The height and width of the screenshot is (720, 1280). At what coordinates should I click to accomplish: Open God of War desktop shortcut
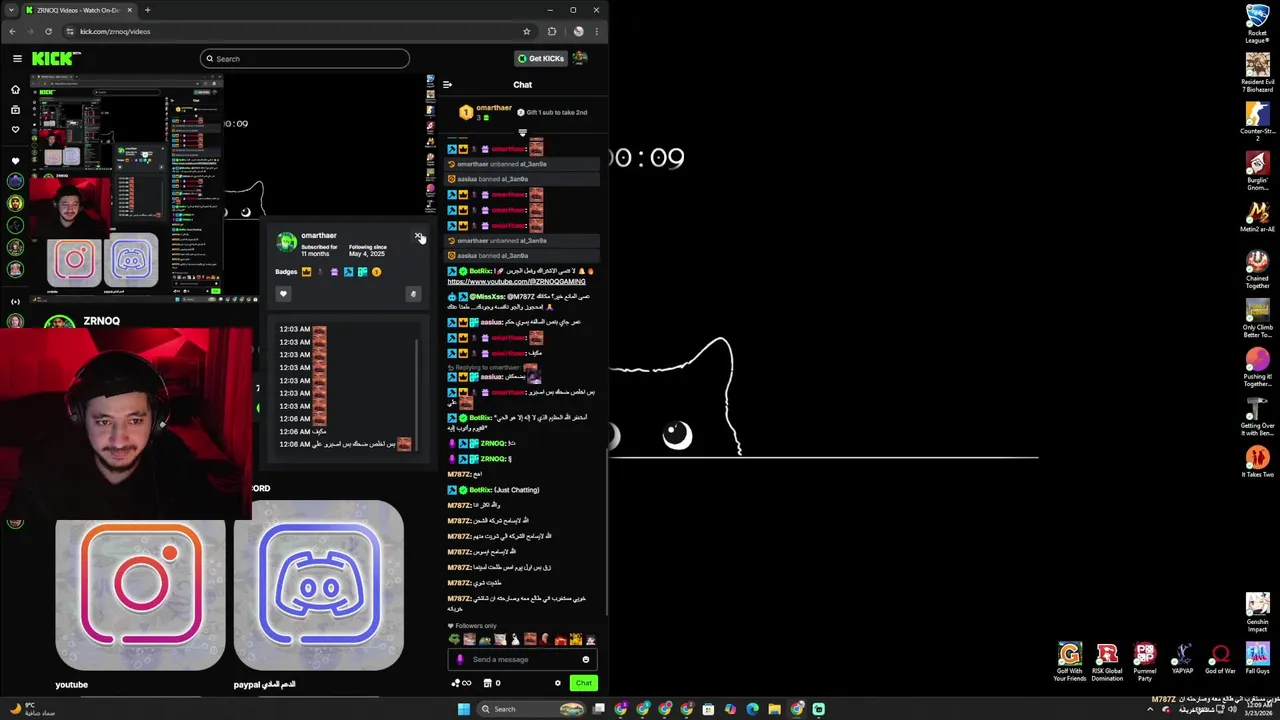point(1220,659)
